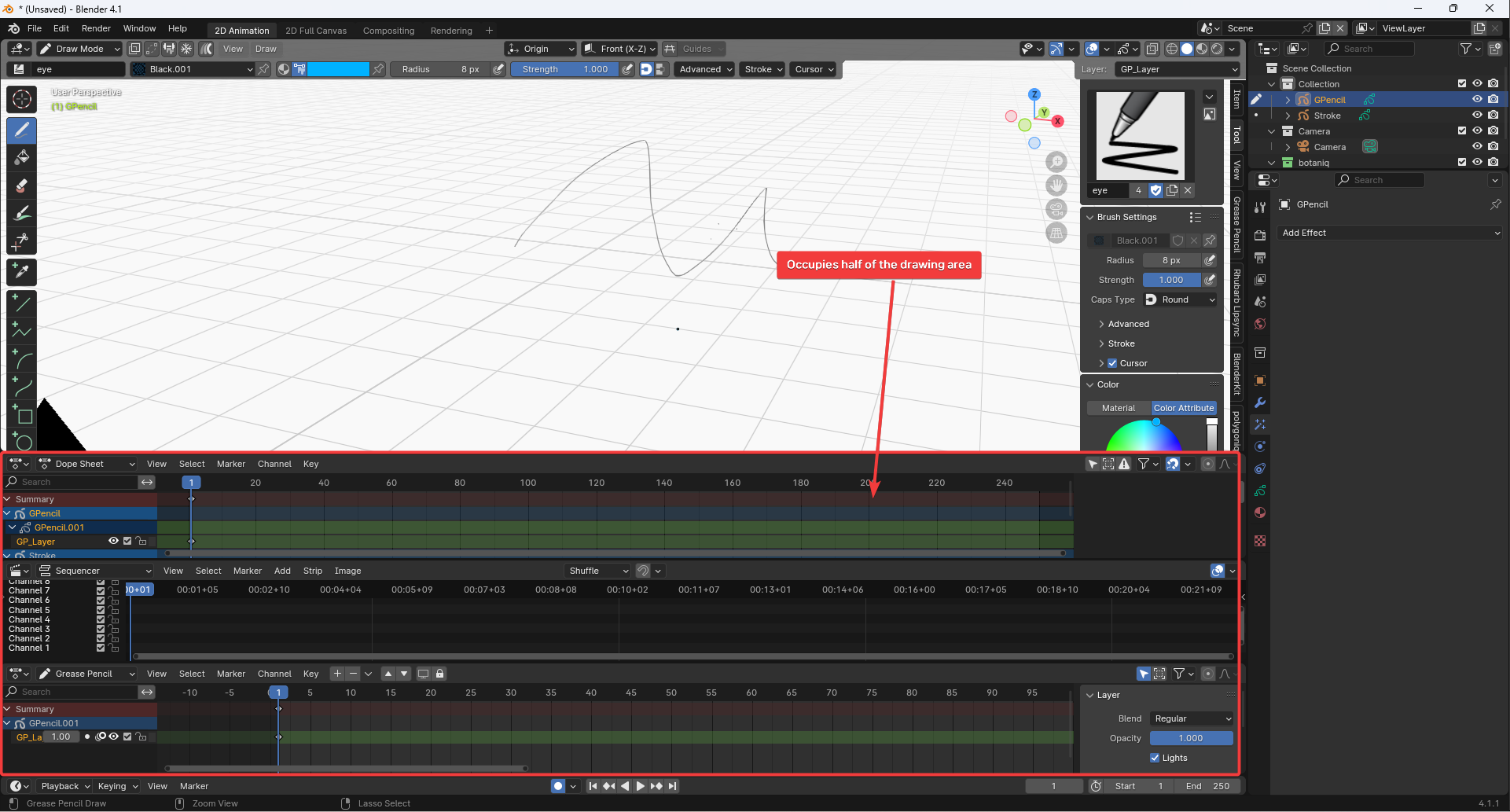
Task: Select the Line drawing tool
Action: 22,303
